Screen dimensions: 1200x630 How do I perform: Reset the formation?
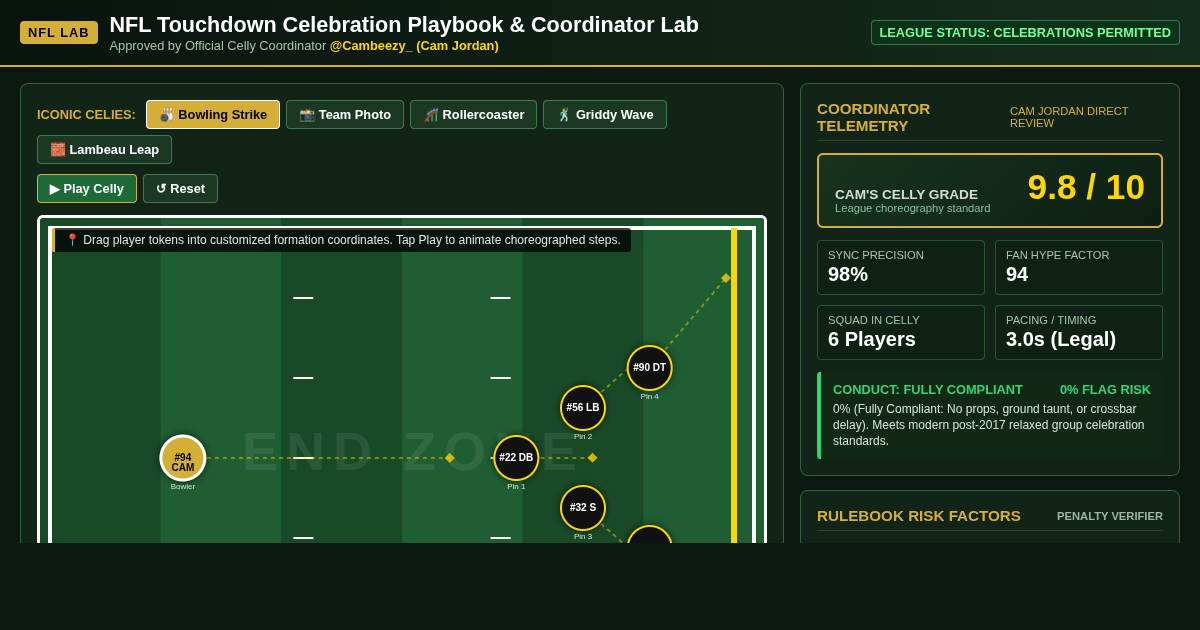point(180,188)
